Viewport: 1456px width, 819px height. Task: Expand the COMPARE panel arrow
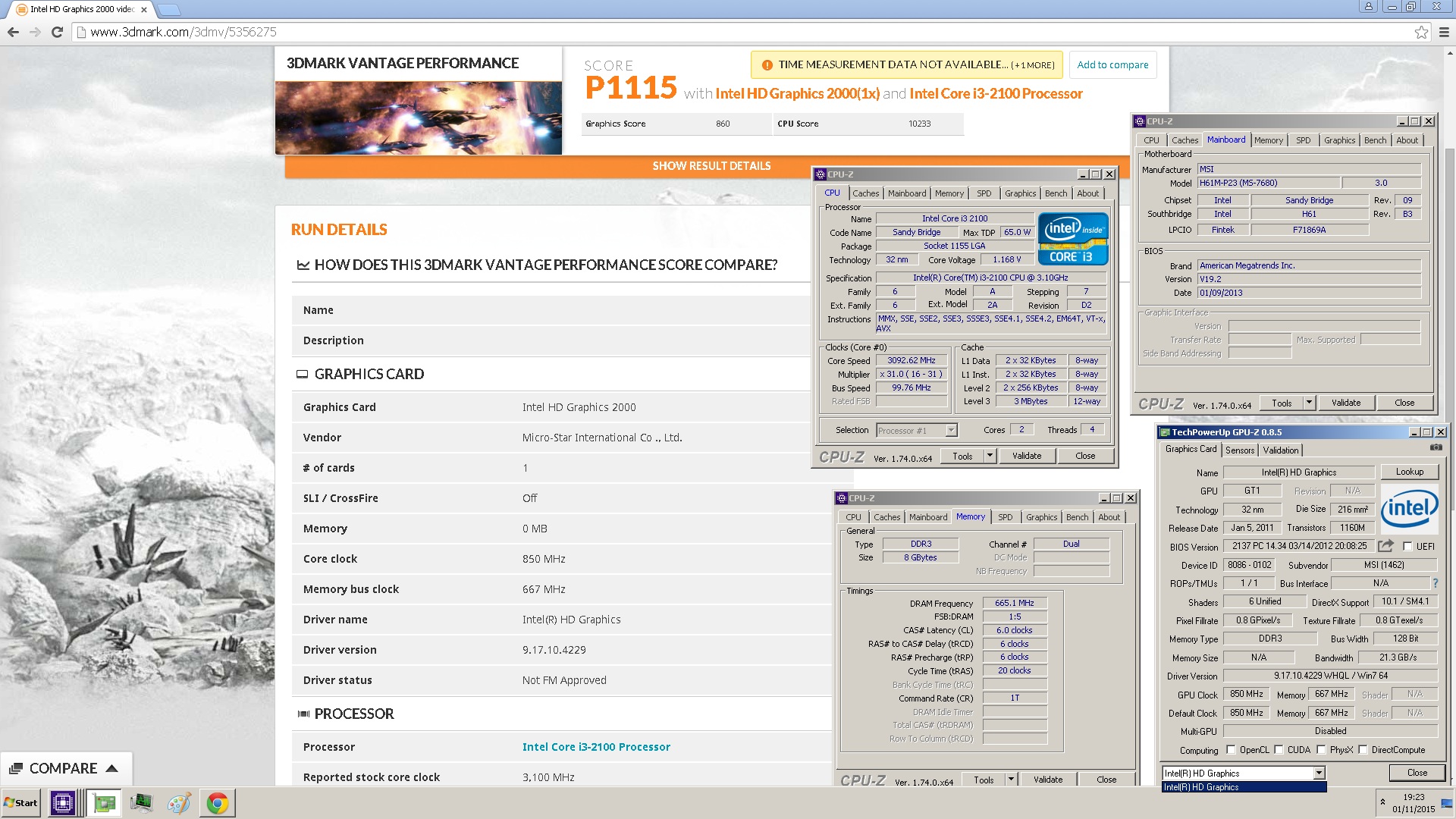[x=112, y=768]
